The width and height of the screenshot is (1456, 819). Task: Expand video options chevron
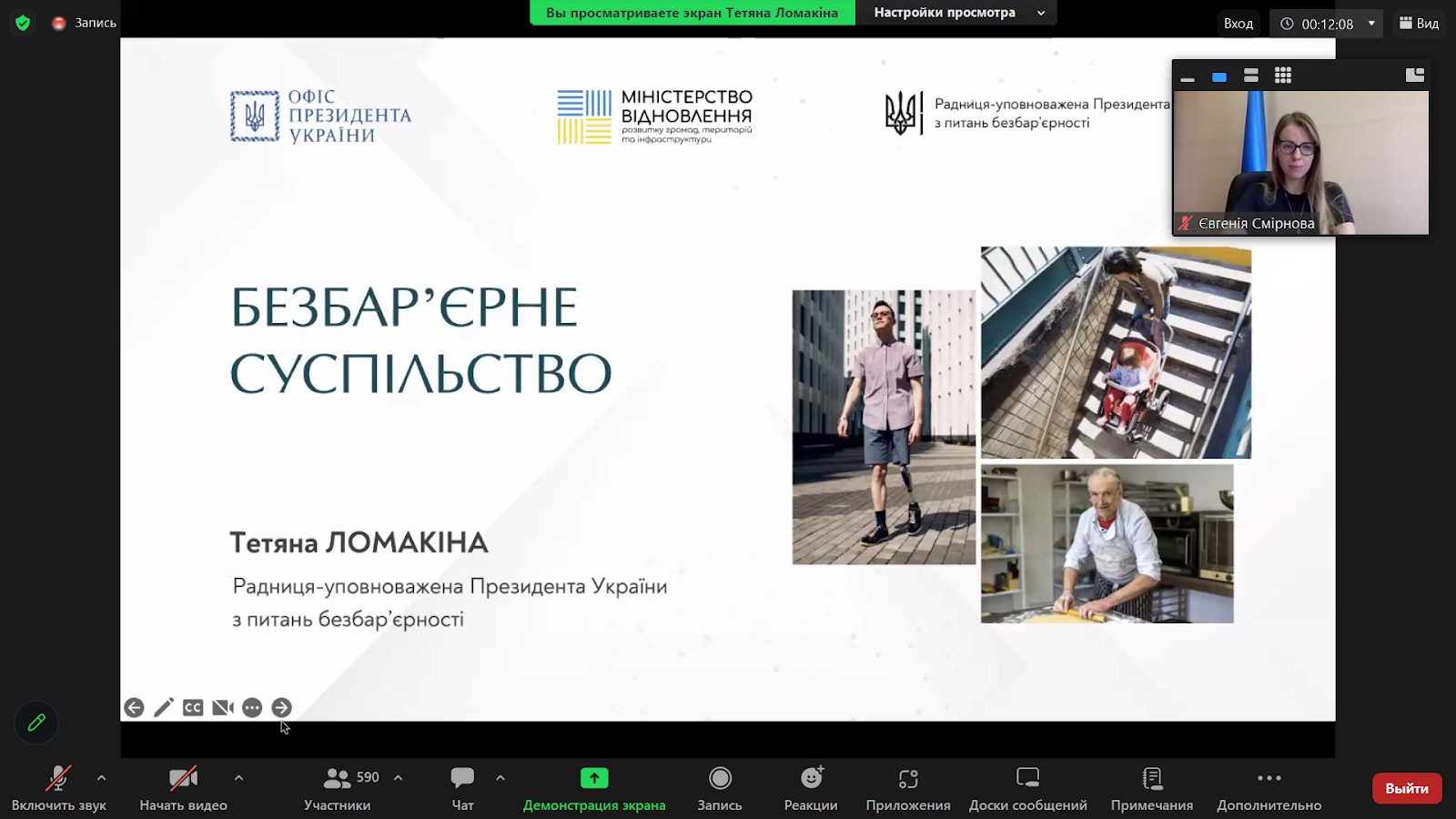(x=238, y=778)
